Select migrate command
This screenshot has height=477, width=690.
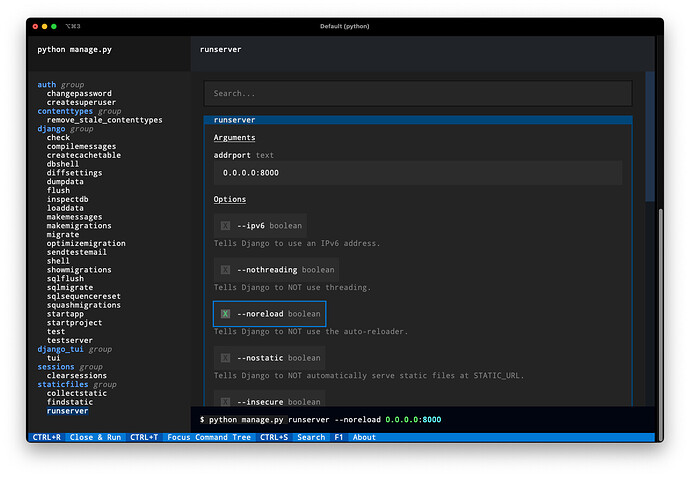click(63, 235)
